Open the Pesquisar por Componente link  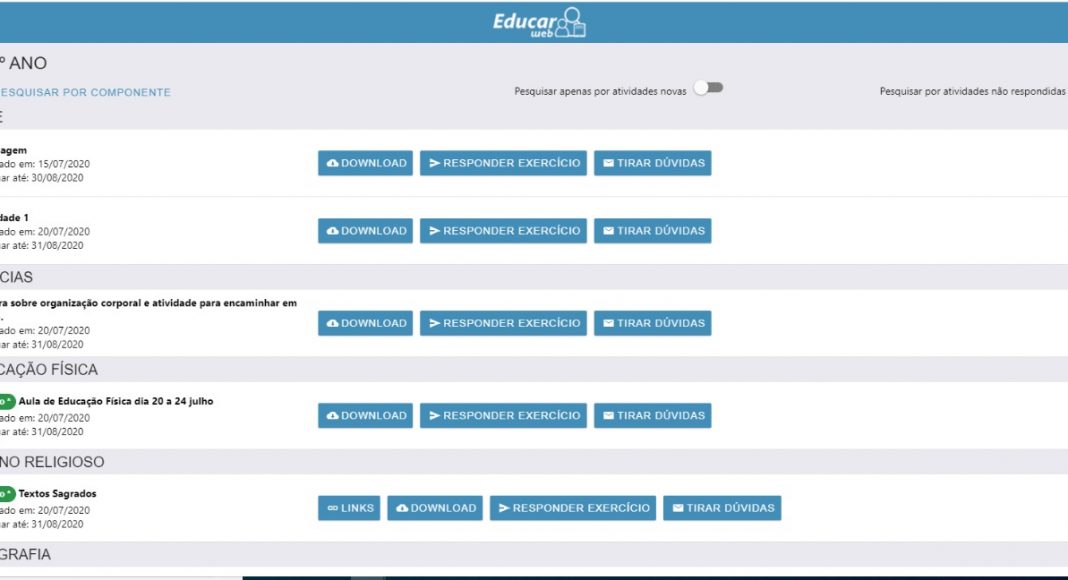coord(85,93)
